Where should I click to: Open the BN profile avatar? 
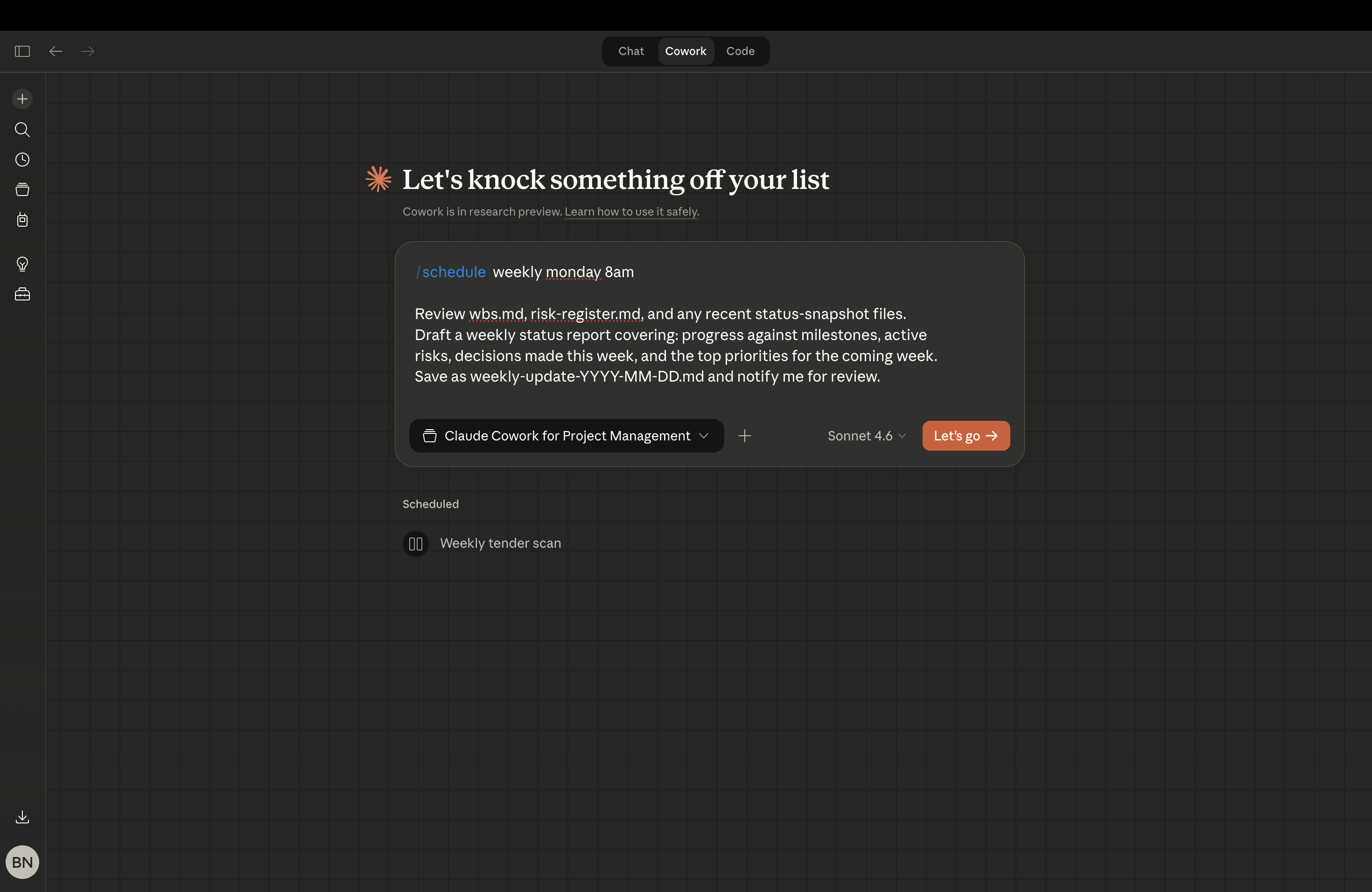22,862
